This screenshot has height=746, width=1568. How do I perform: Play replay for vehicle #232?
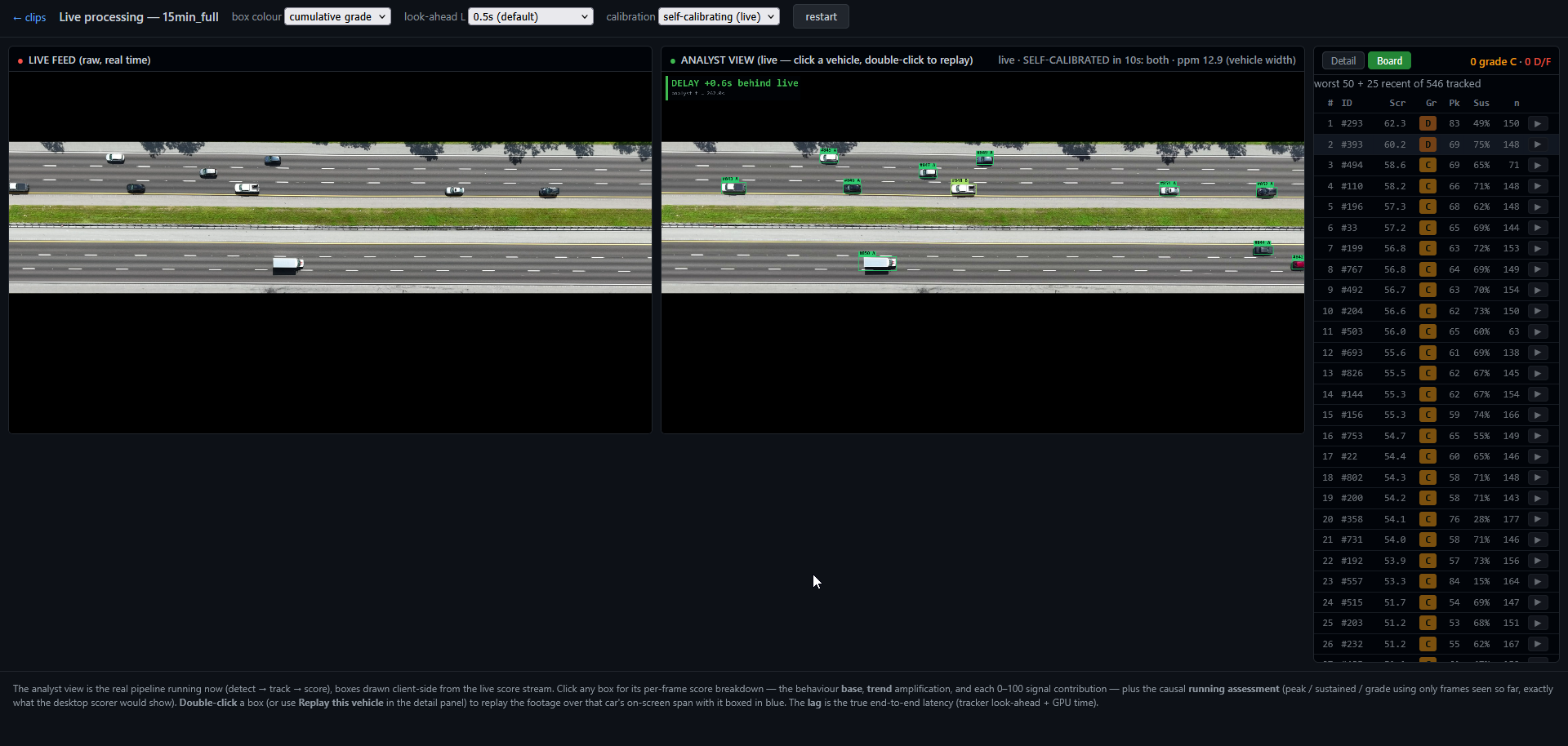pos(1538,644)
